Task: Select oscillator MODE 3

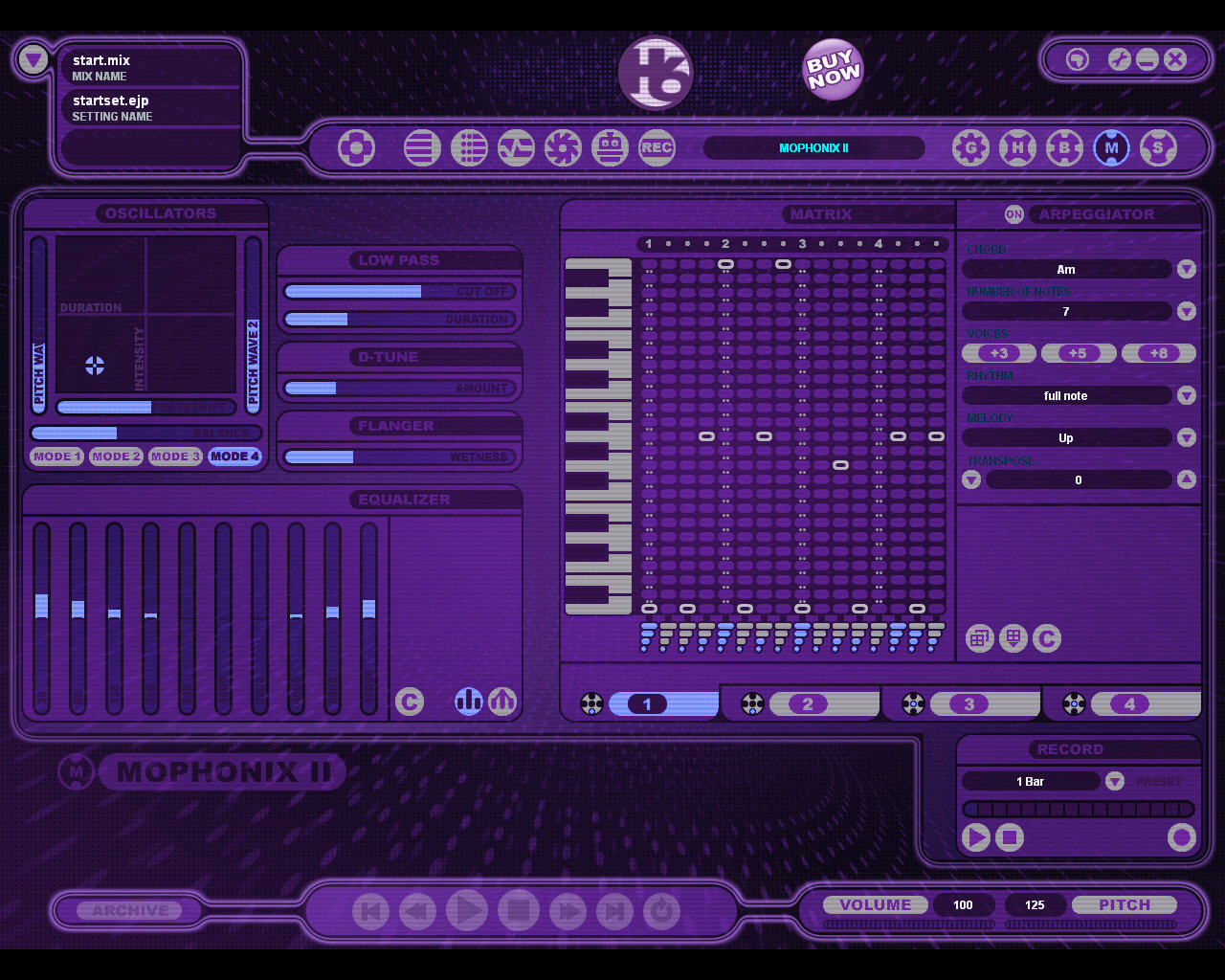Action: (x=175, y=457)
